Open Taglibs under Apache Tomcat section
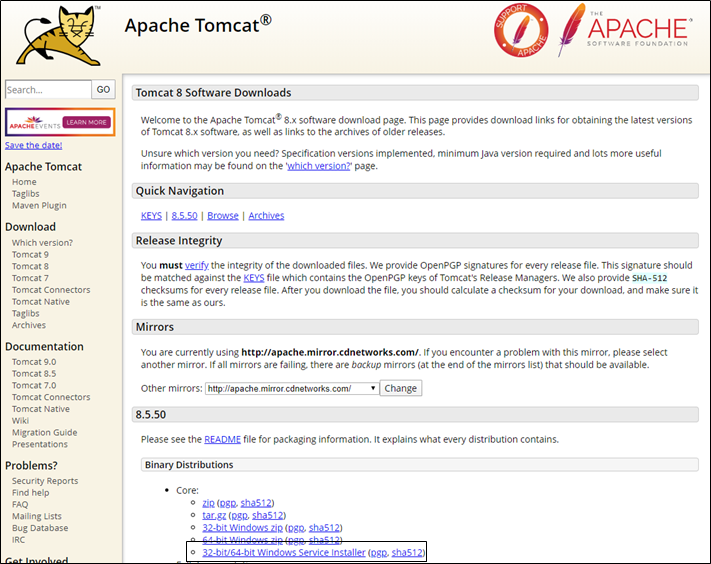Image resolution: width=711 pixels, height=564 pixels. click(x=25, y=194)
